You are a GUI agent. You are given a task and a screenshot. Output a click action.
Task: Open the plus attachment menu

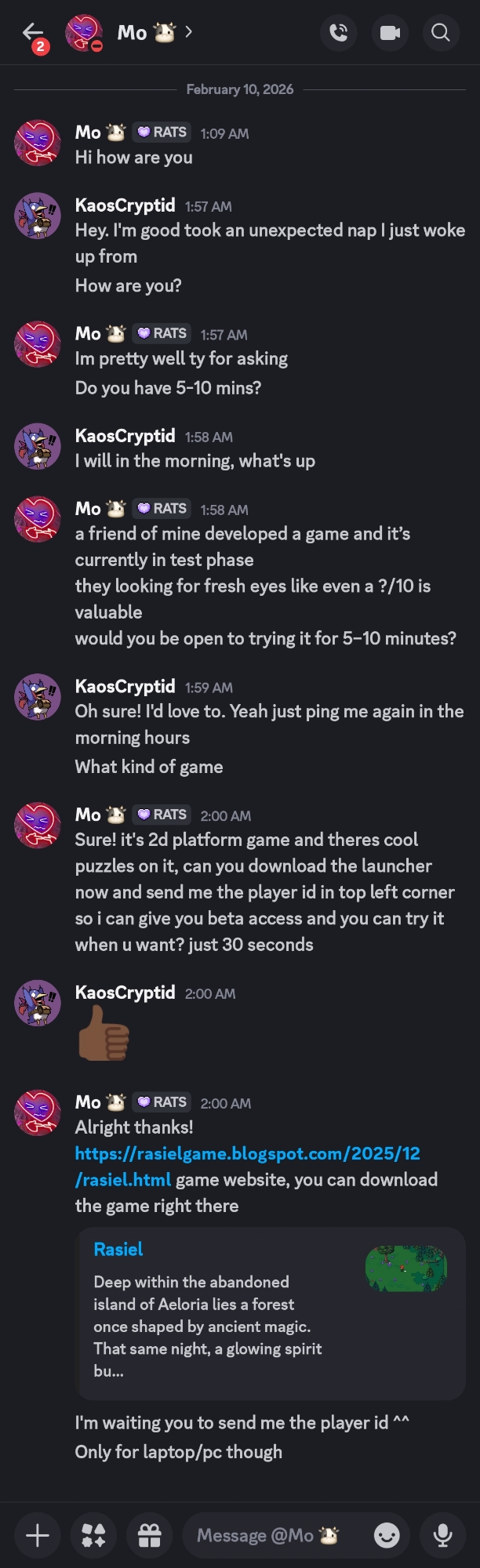click(x=38, y=1535)
